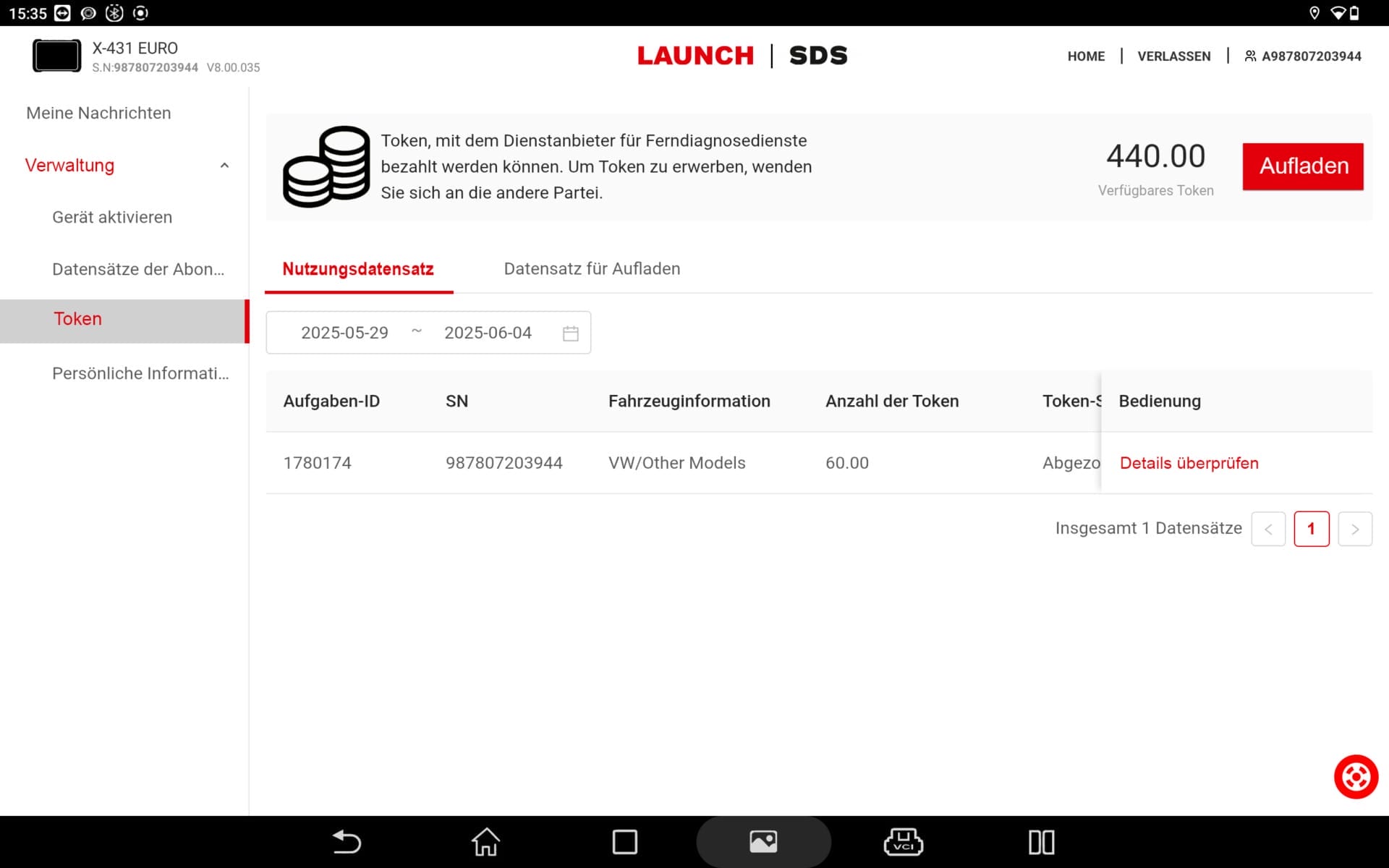Tap the user account icon beside A987807203944
The width and height of the screenshot is (1389, 868).
pos(1250,56)
